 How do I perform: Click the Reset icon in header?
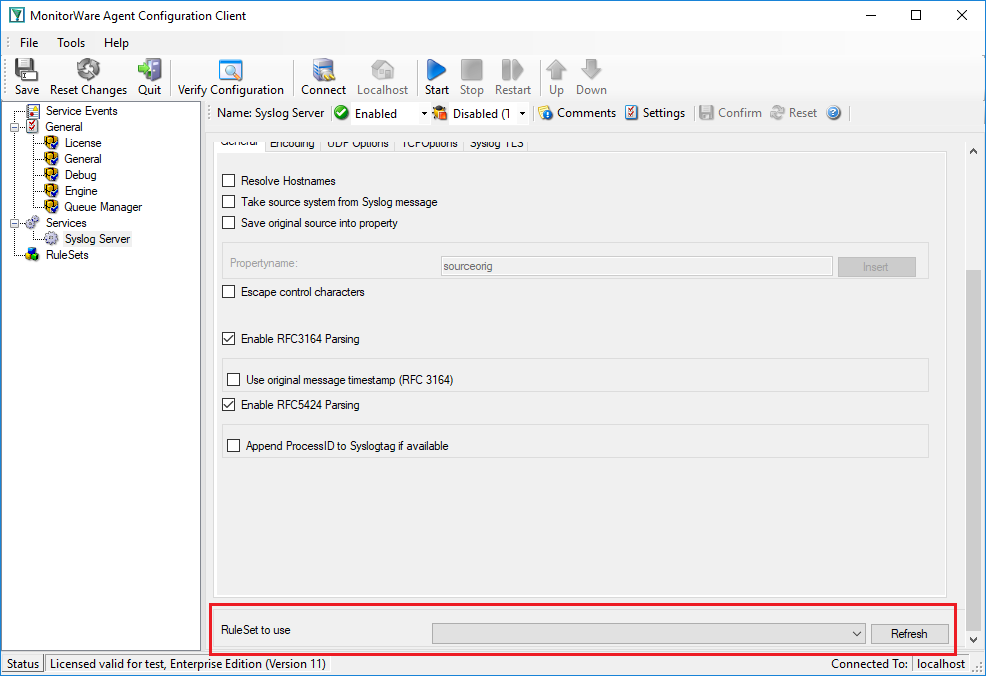point(794,113)
